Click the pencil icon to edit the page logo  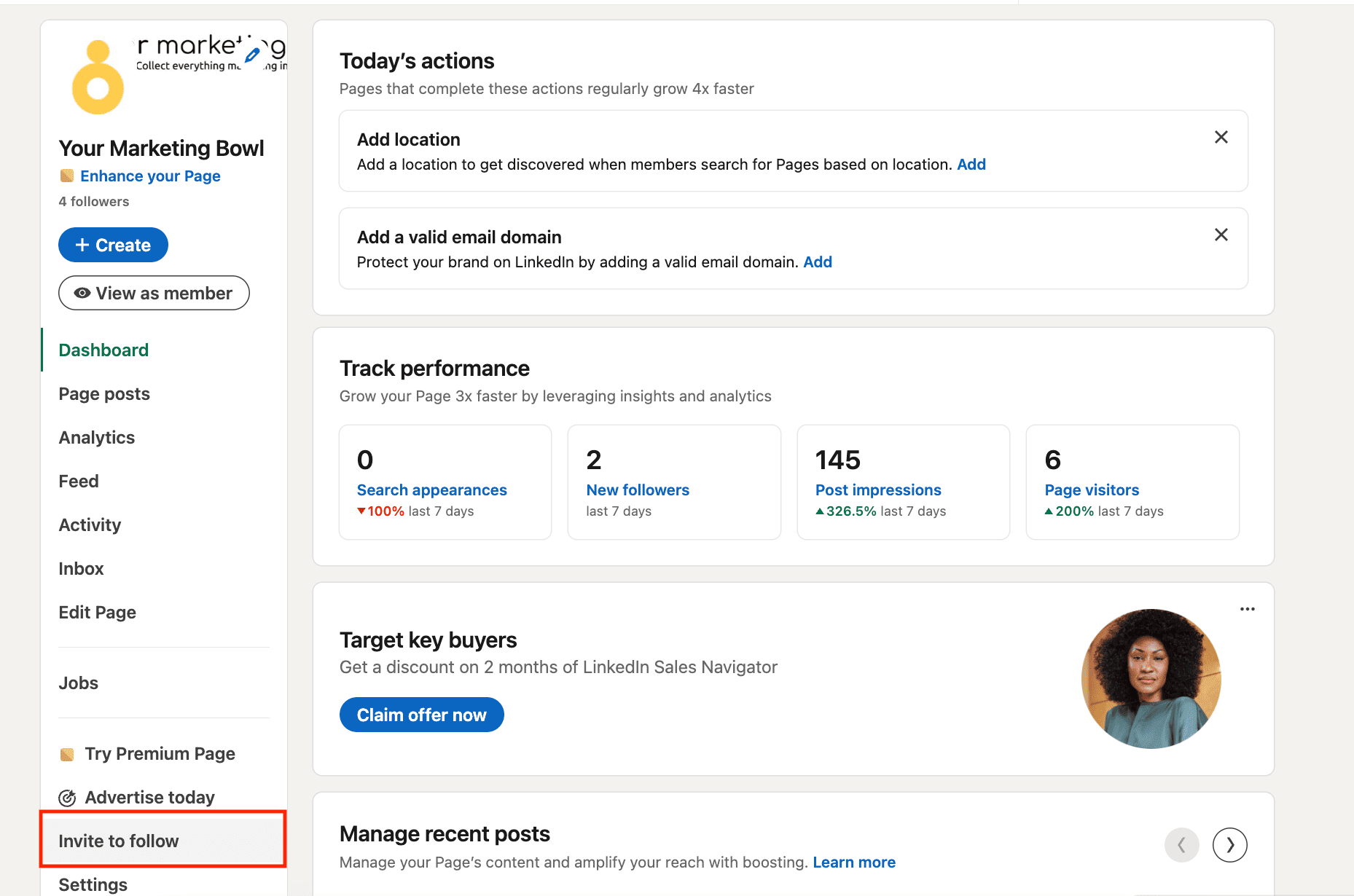[x=253, y=54]
